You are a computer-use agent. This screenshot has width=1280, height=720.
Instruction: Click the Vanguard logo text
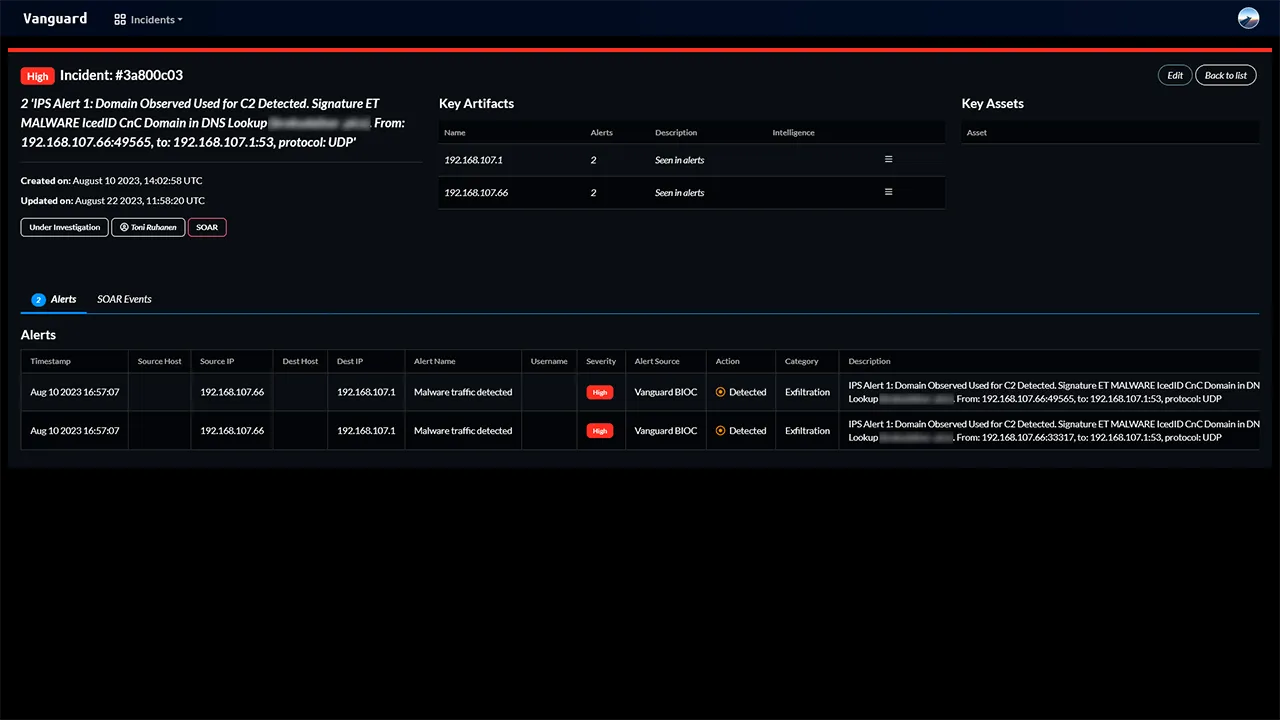pyautogui.click(x=55, y=19)
